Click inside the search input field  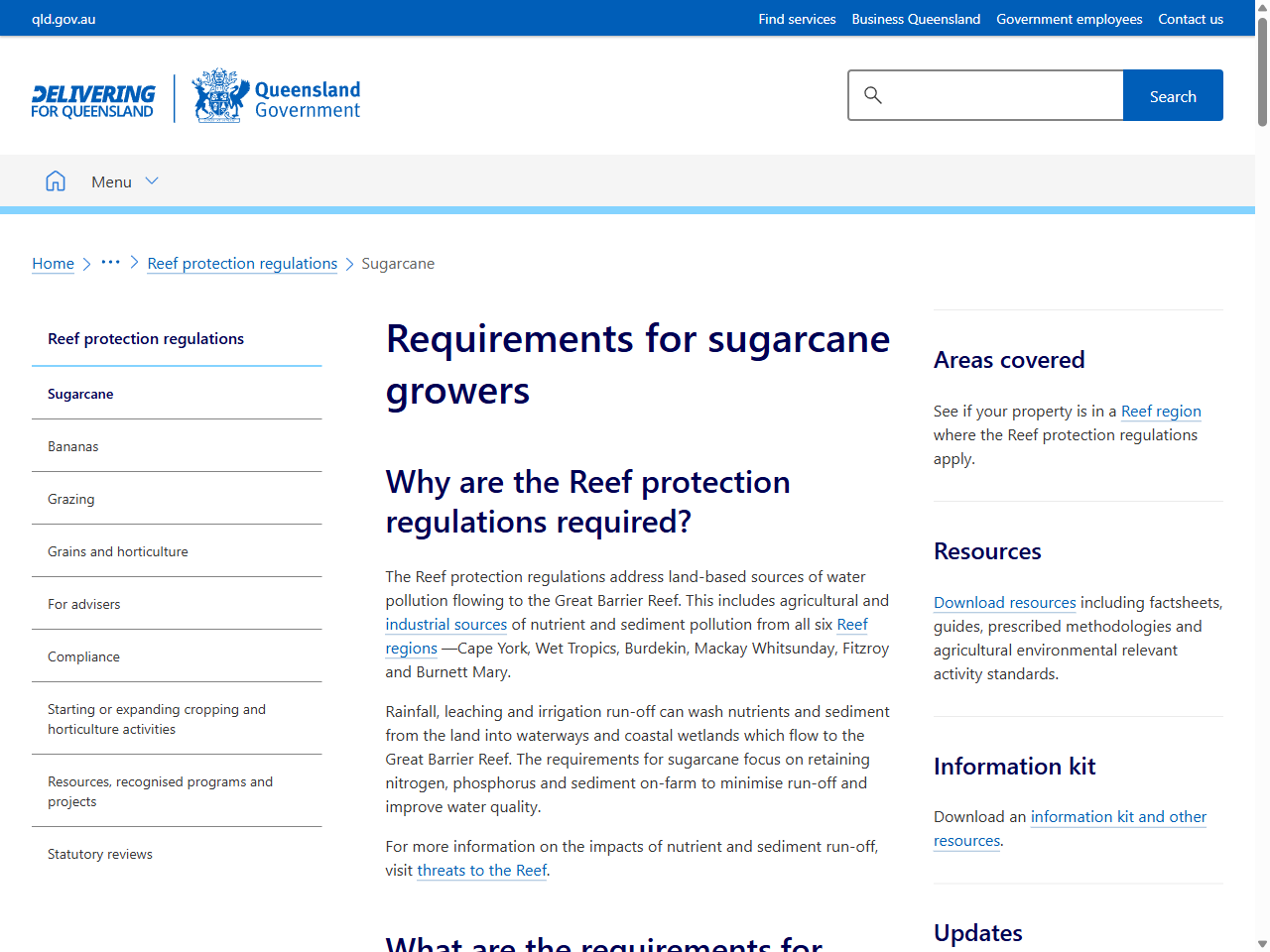click(x=992, y=95)
